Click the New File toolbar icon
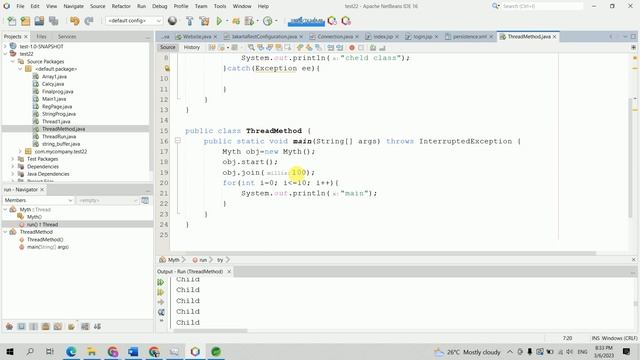640x360 pixels. [x=12, y=21]
